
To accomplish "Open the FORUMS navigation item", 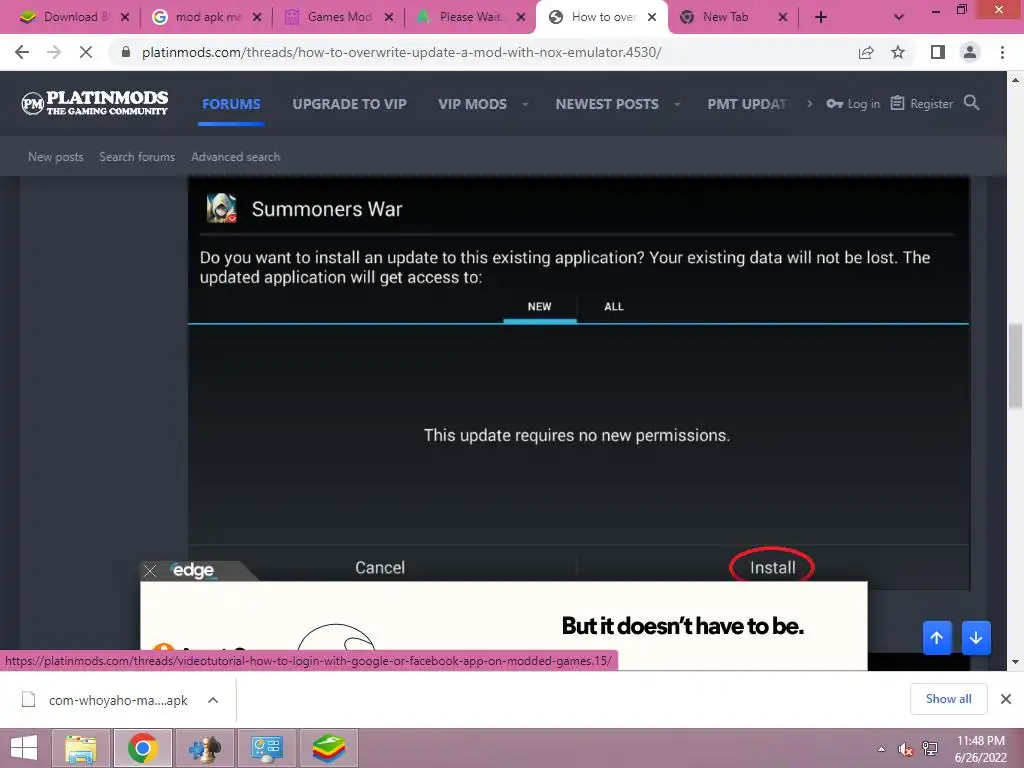I will click(x=231, y=104).
